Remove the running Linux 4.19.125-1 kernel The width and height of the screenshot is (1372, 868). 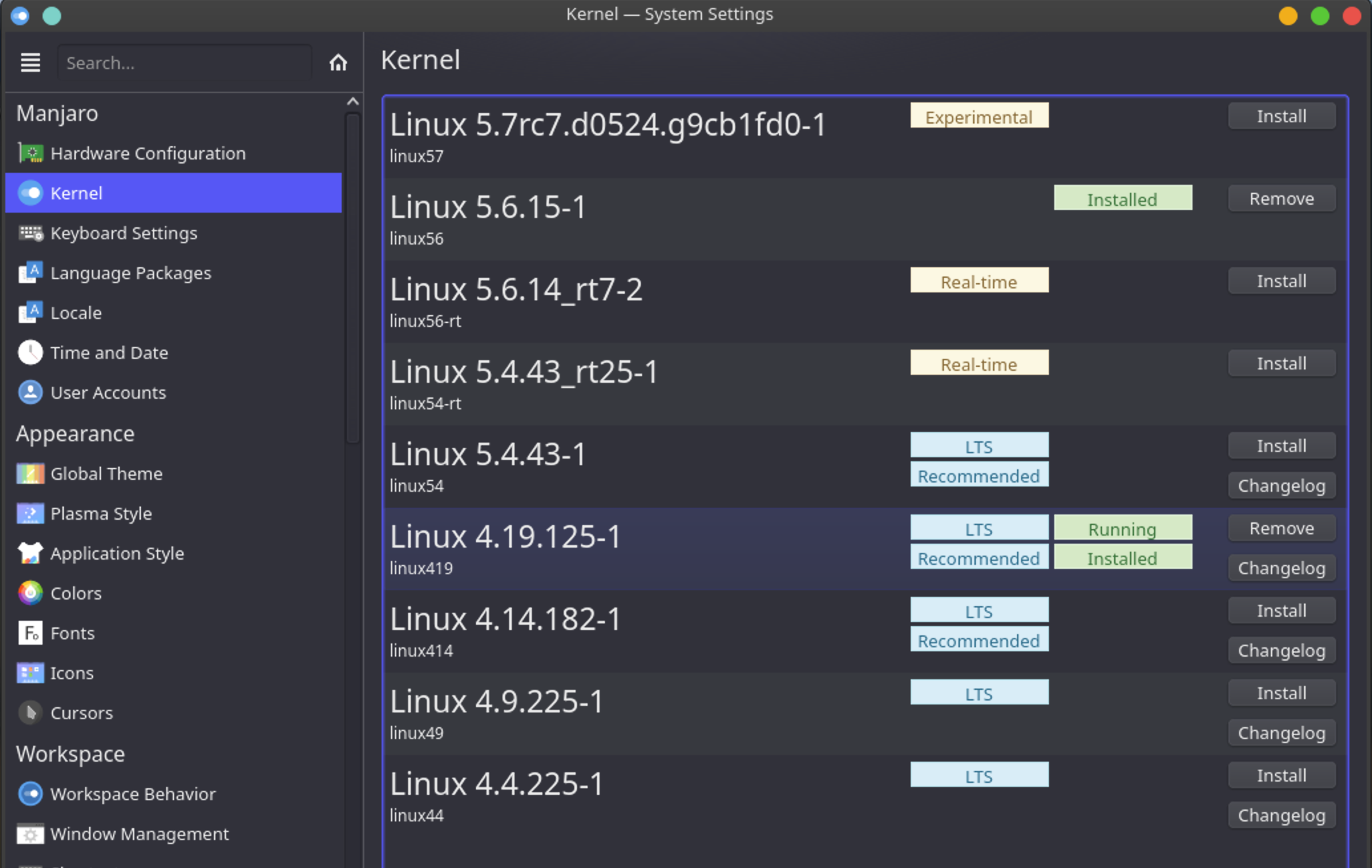pos(1282,528)
